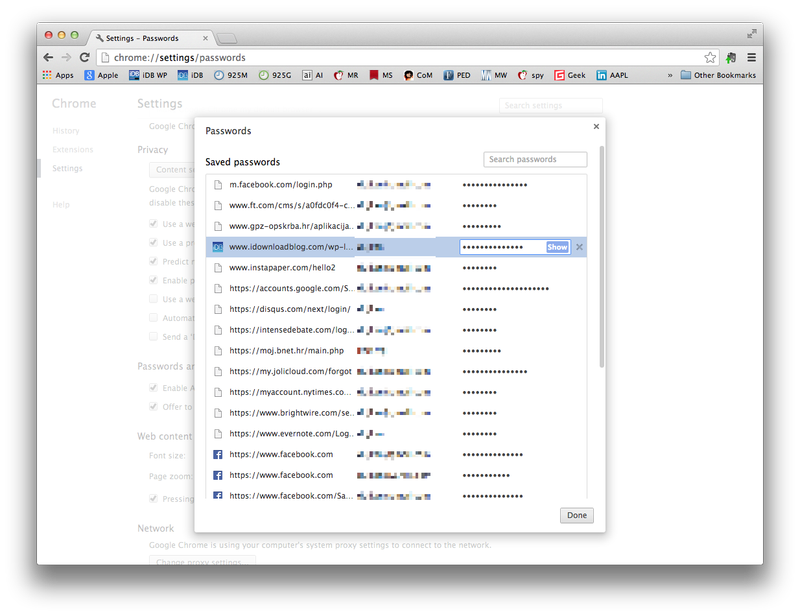Select the disqus.com/next/login row

tap(396, 309)
